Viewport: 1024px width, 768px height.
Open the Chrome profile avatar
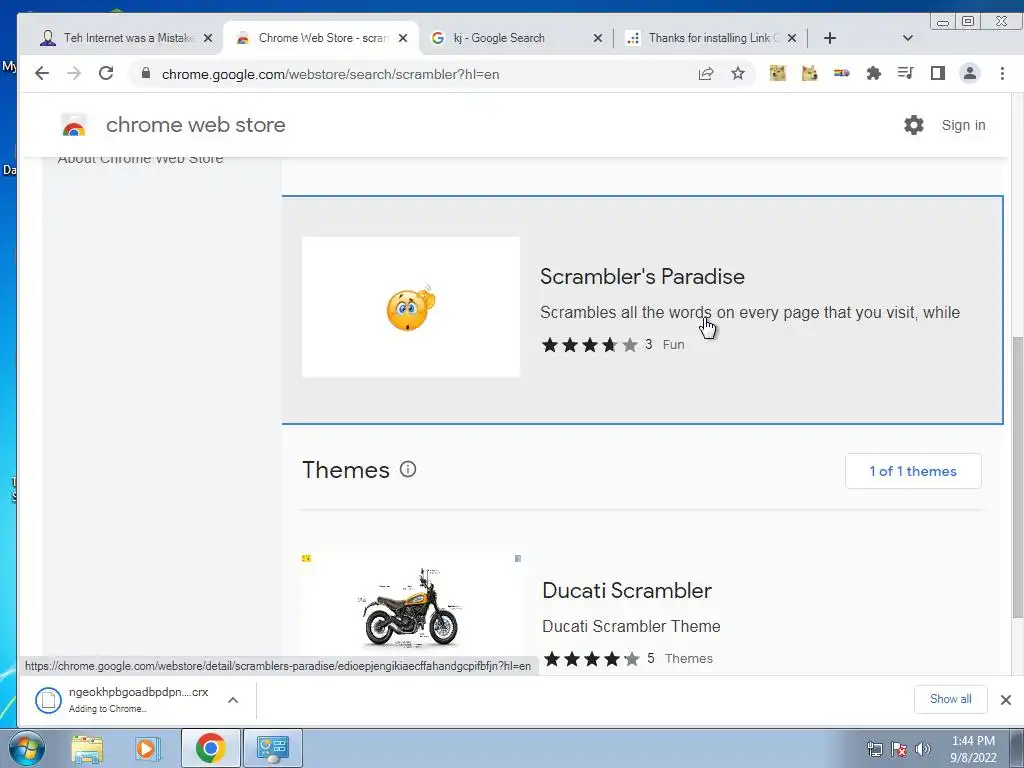(x=970, y=74)
